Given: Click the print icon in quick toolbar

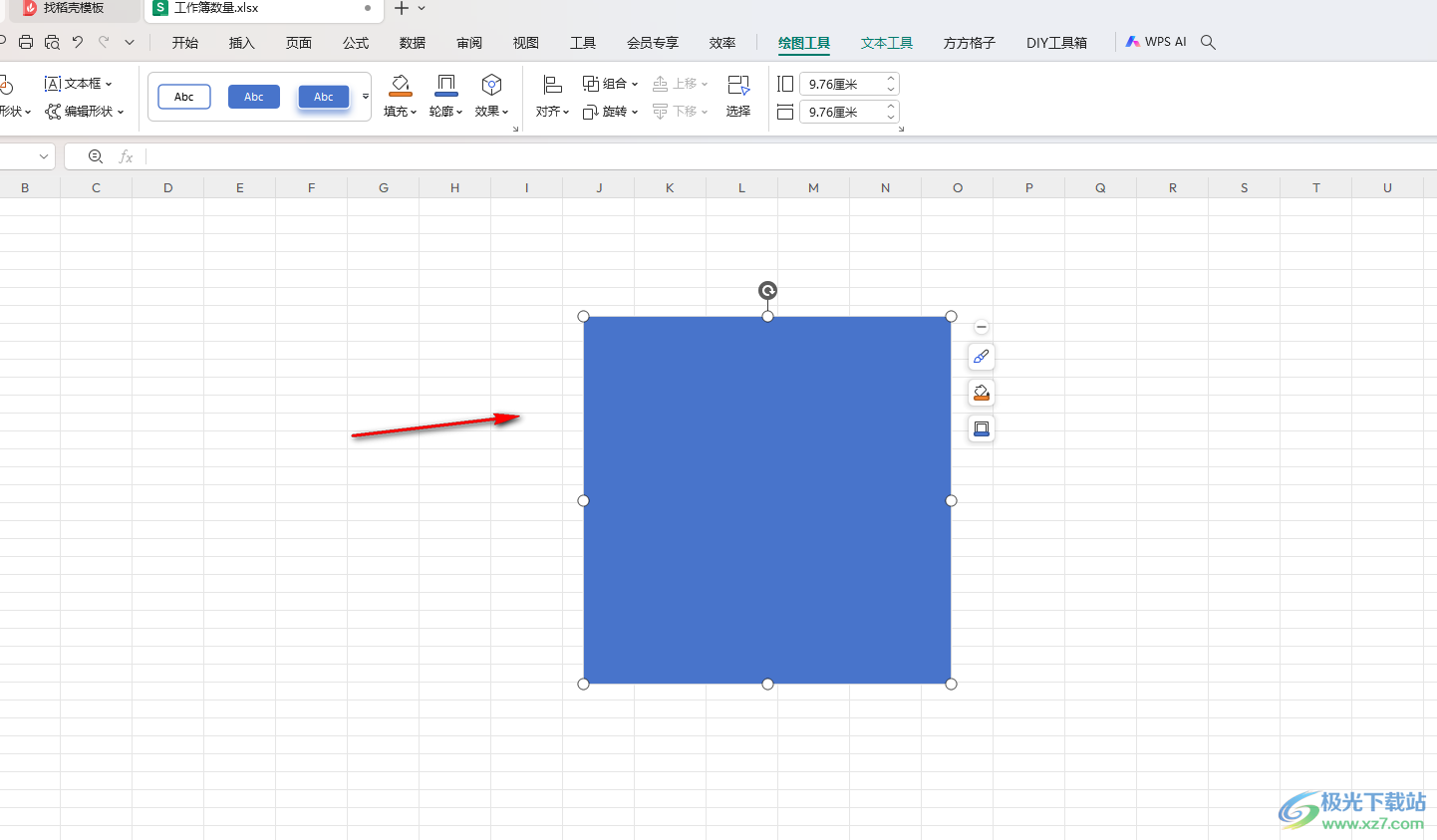Looking at the screenshot, I should click(26, 42).
